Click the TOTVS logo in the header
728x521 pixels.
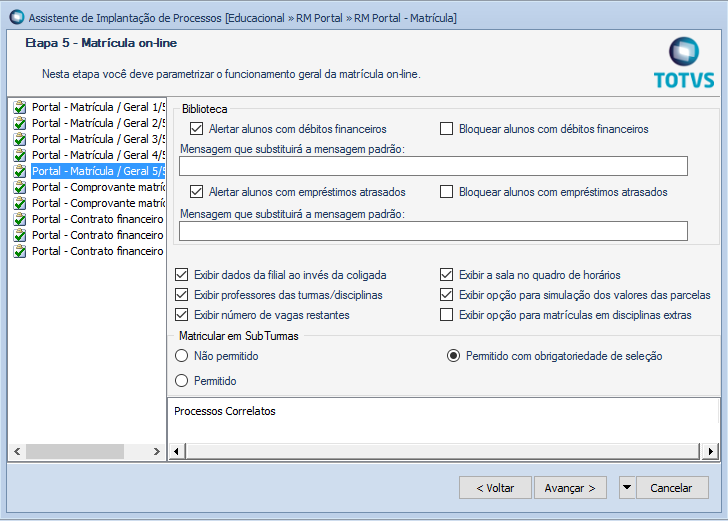coord(684,64)
